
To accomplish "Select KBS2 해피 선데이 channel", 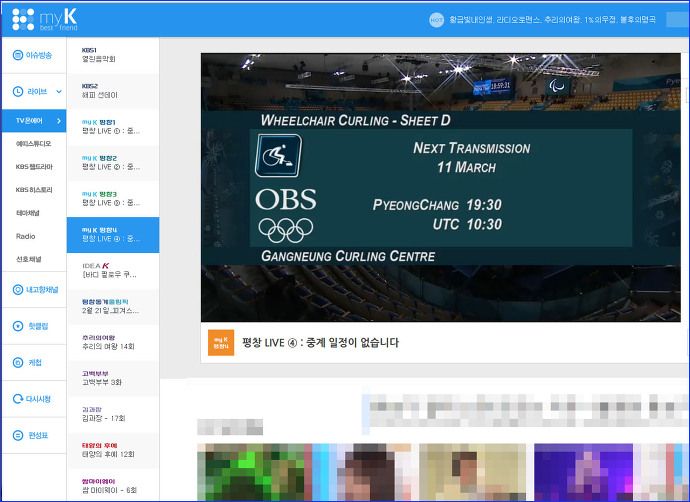I will [x=113, y=91].
